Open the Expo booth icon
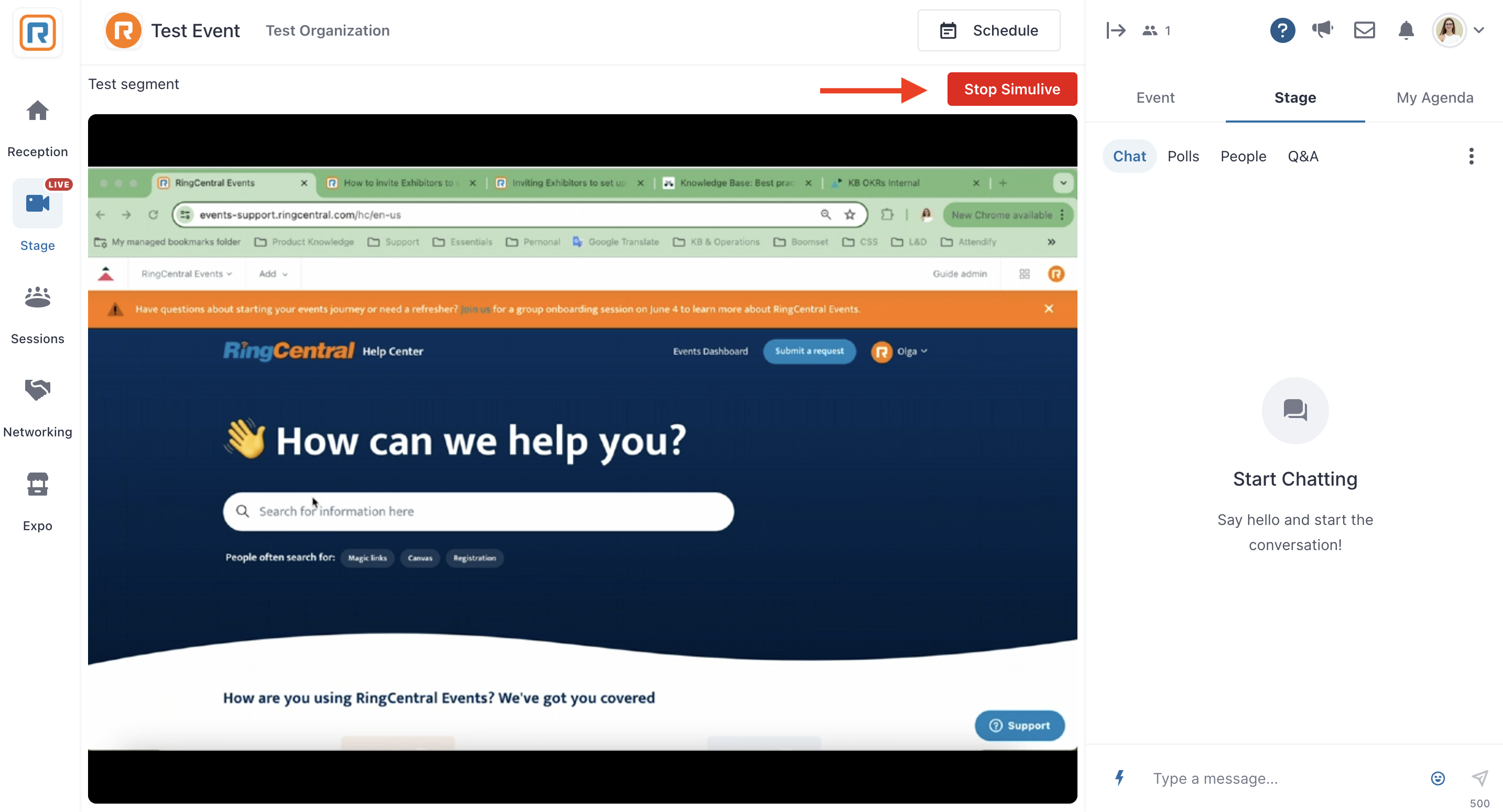 coord(37,484)
